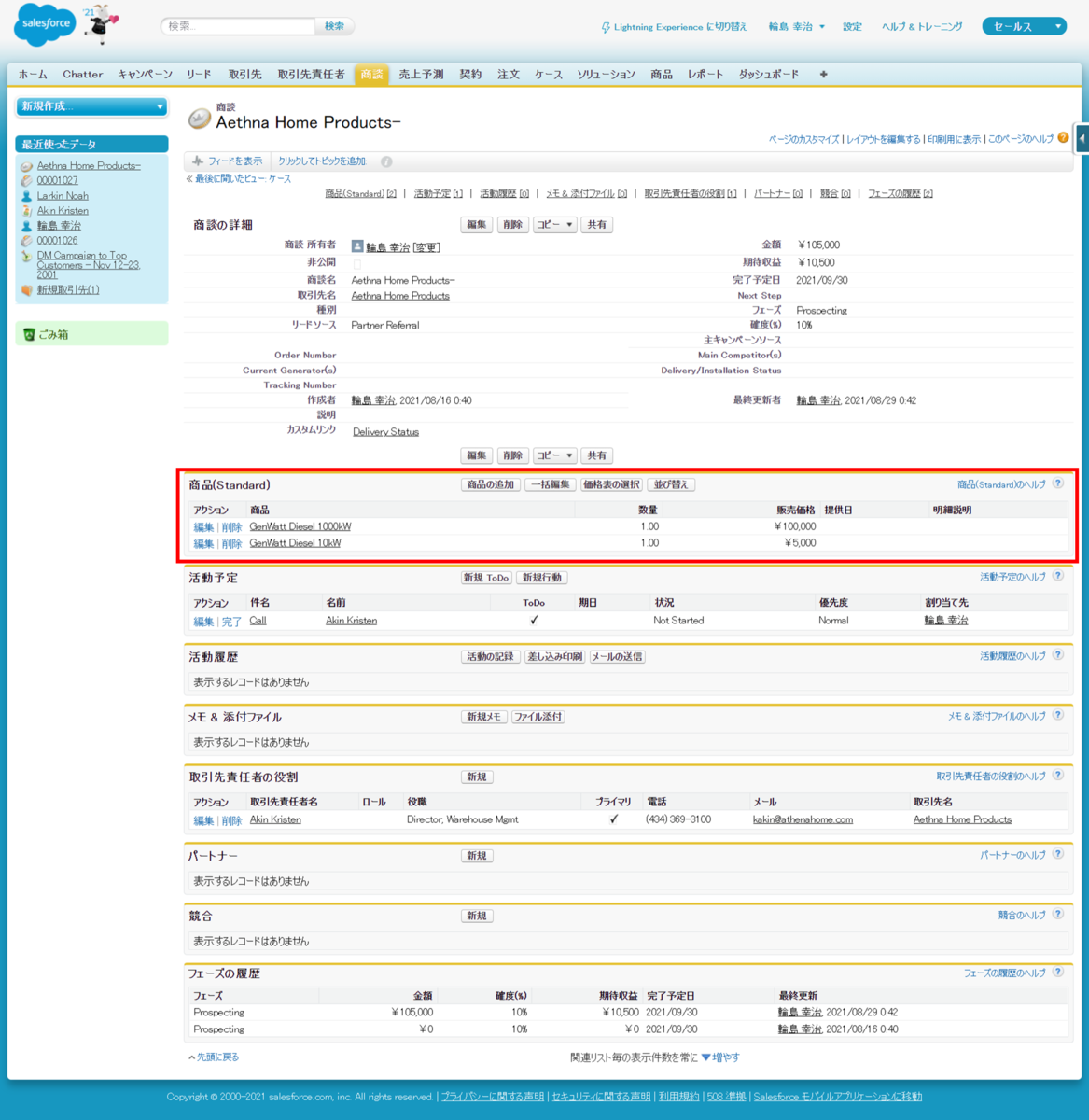Click the plus icon for all tabs
Viewport: 1089px width, 1120px height.
coord(823,75)
